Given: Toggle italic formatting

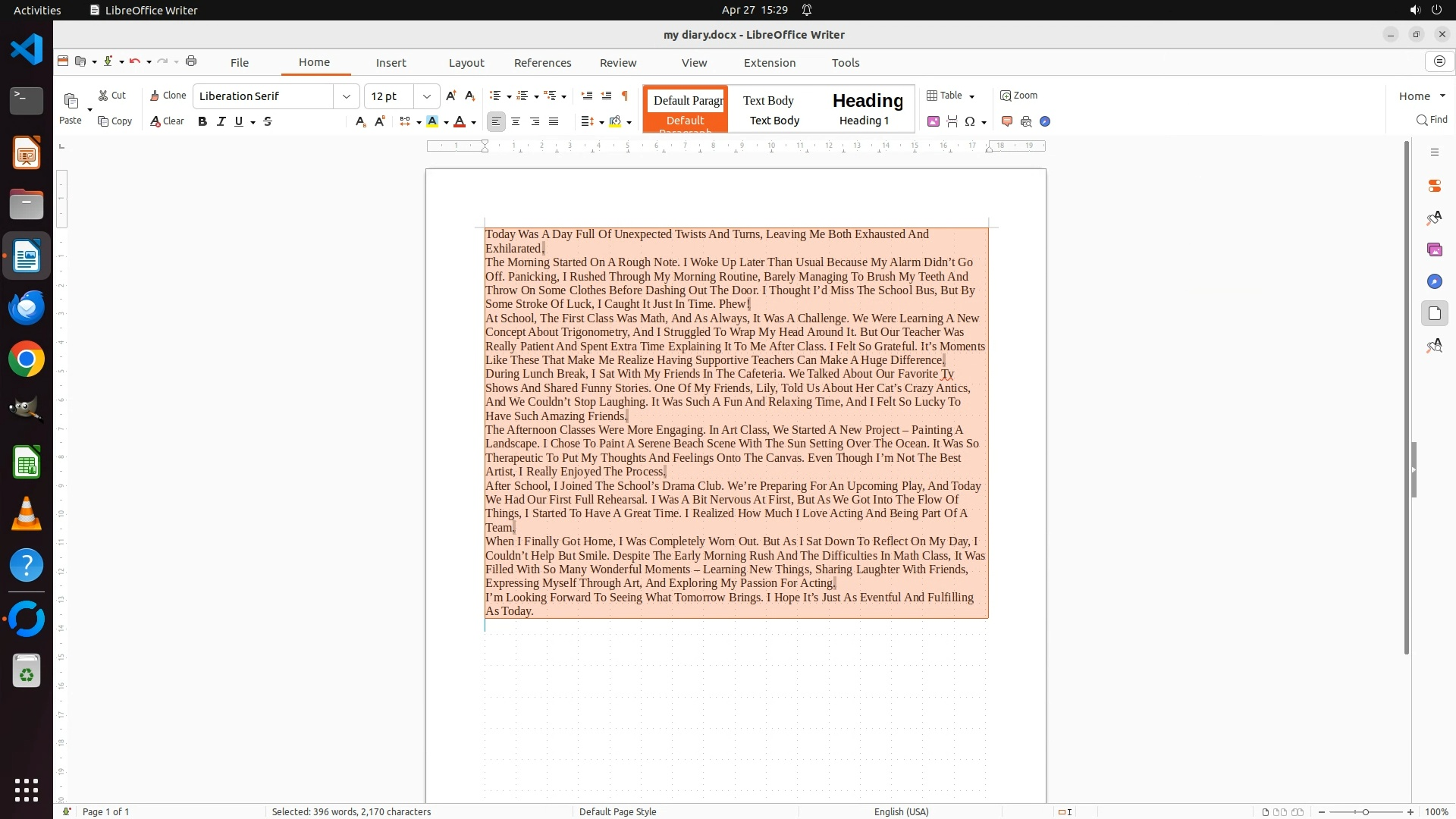Looking at the screenshot, I should point(221,121).
